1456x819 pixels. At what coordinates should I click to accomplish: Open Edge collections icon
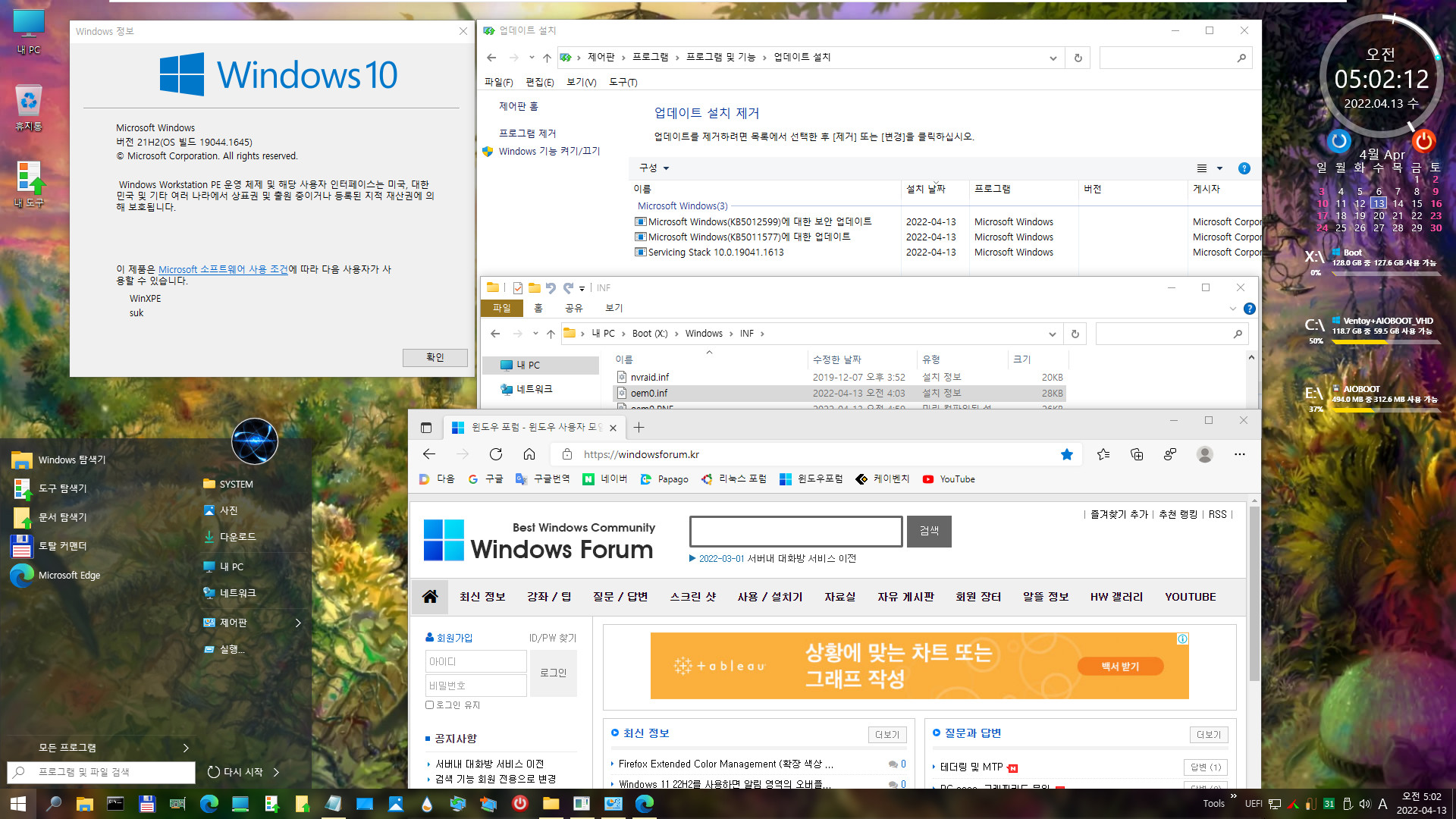click(x=1137, y=454)
